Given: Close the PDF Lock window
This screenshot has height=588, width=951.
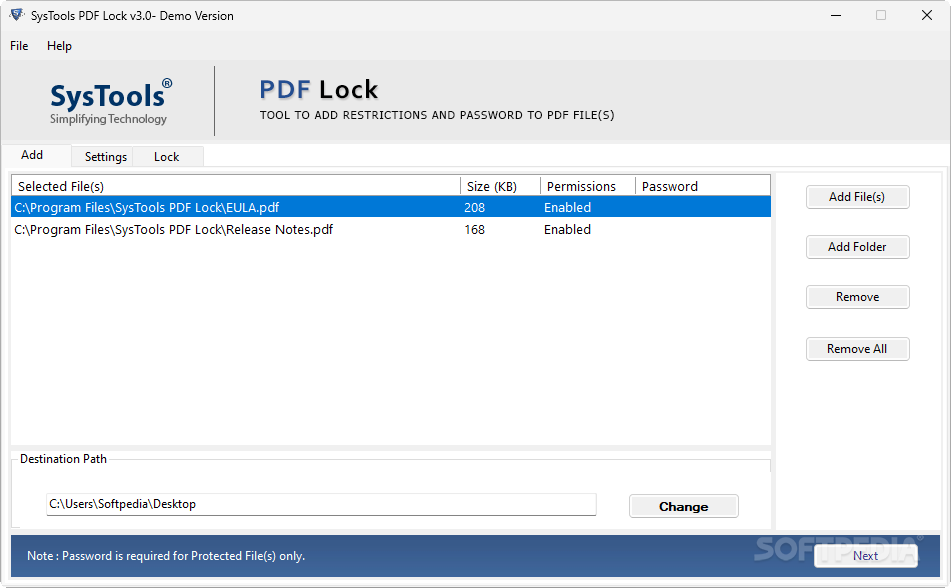Looking at the screenshot, I should click(x=927, y=15).
